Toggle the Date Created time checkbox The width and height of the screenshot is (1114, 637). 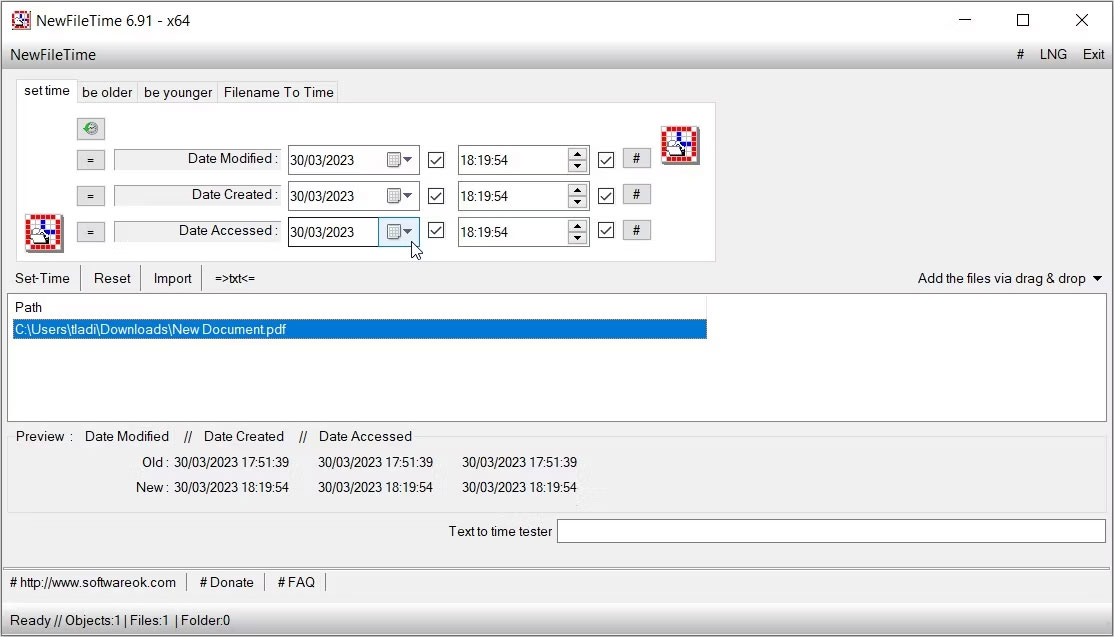pos(606,195)
